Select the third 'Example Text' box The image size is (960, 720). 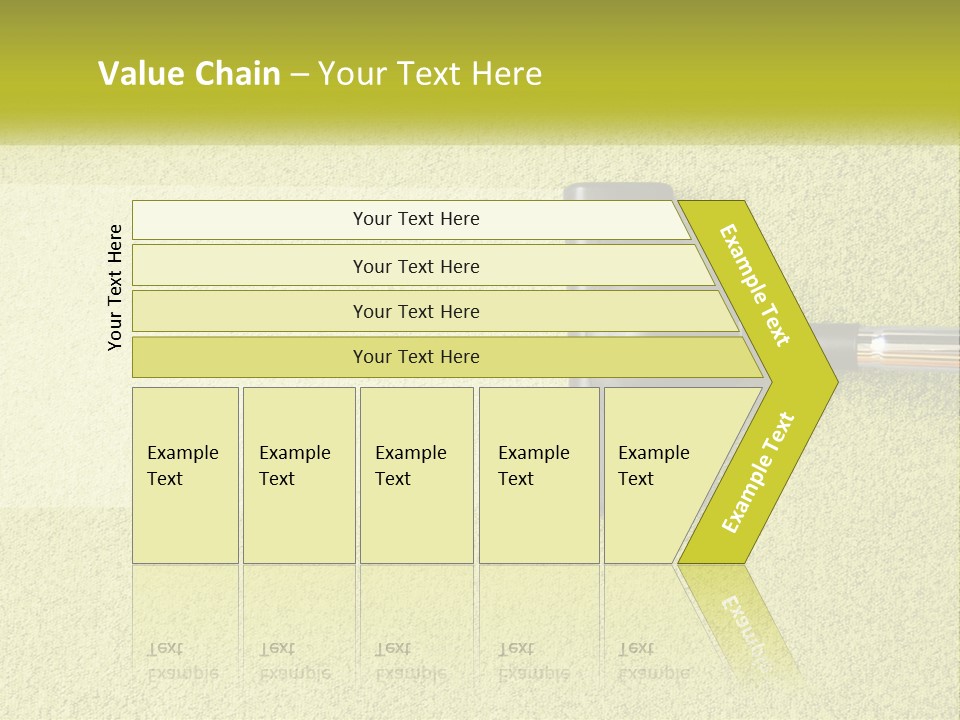(416, 475)
